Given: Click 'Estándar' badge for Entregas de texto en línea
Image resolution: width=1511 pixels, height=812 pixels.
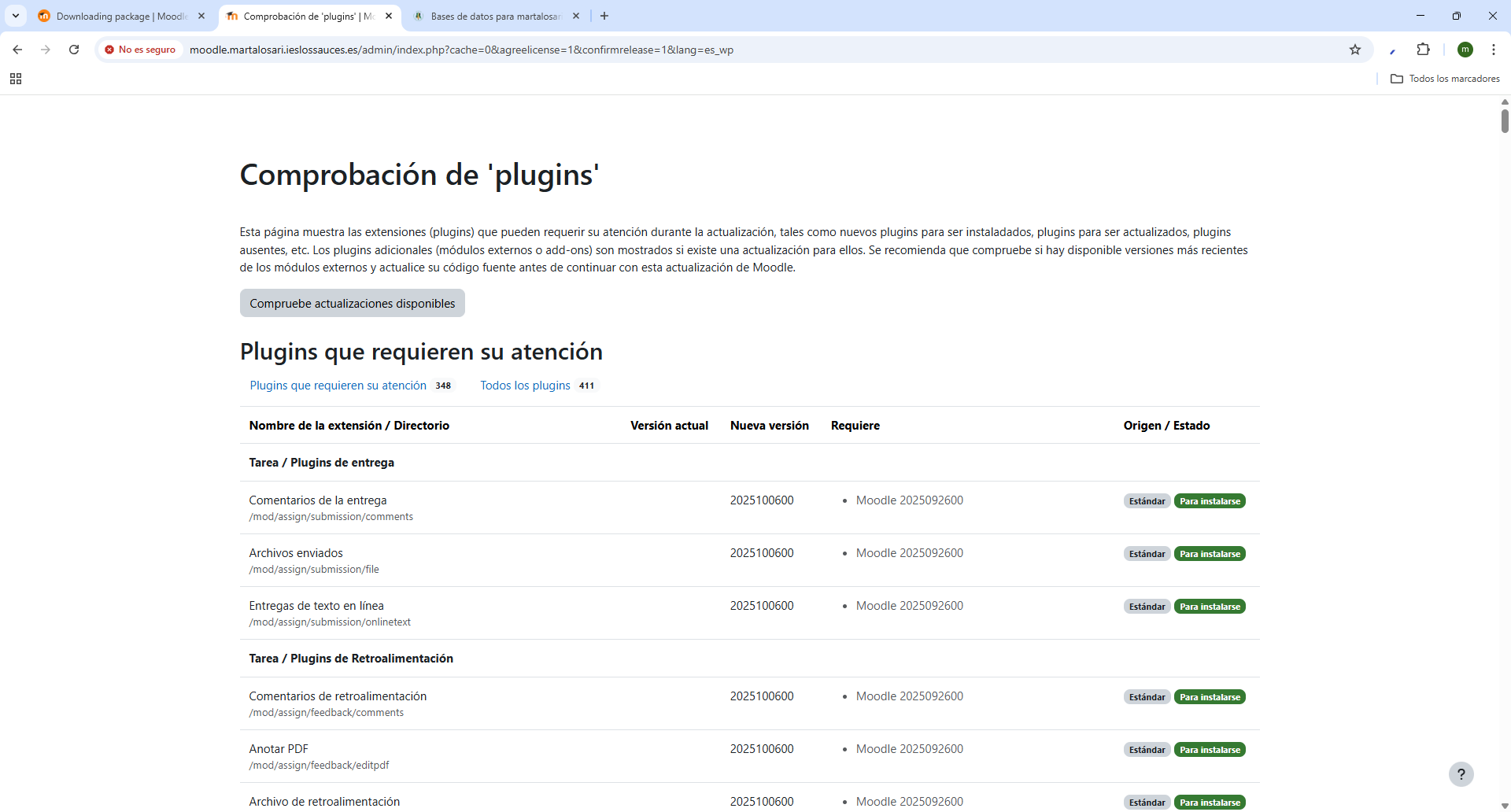Looking at the screenshot, I should click(x=1147, y=607).
